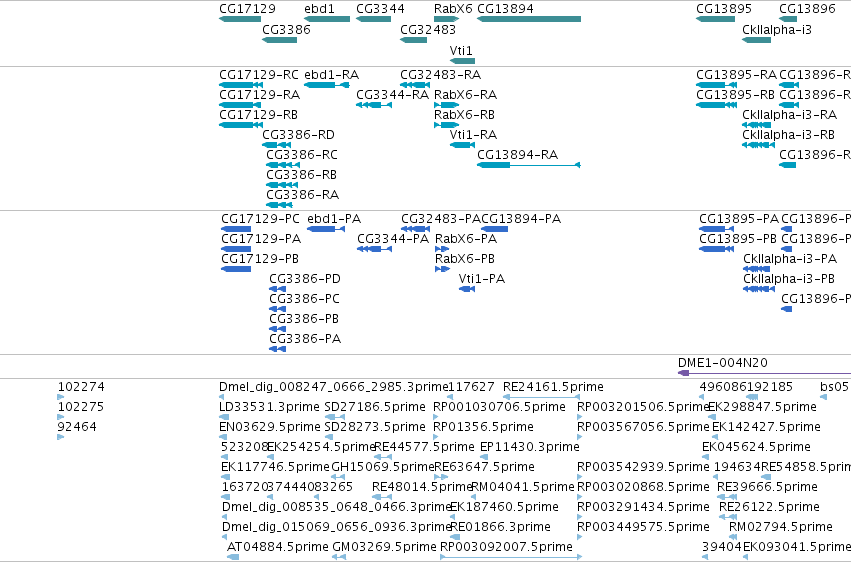
Task: Click EST SD27186.5prime
Action: pyautogui.click(x=335, y=417)
